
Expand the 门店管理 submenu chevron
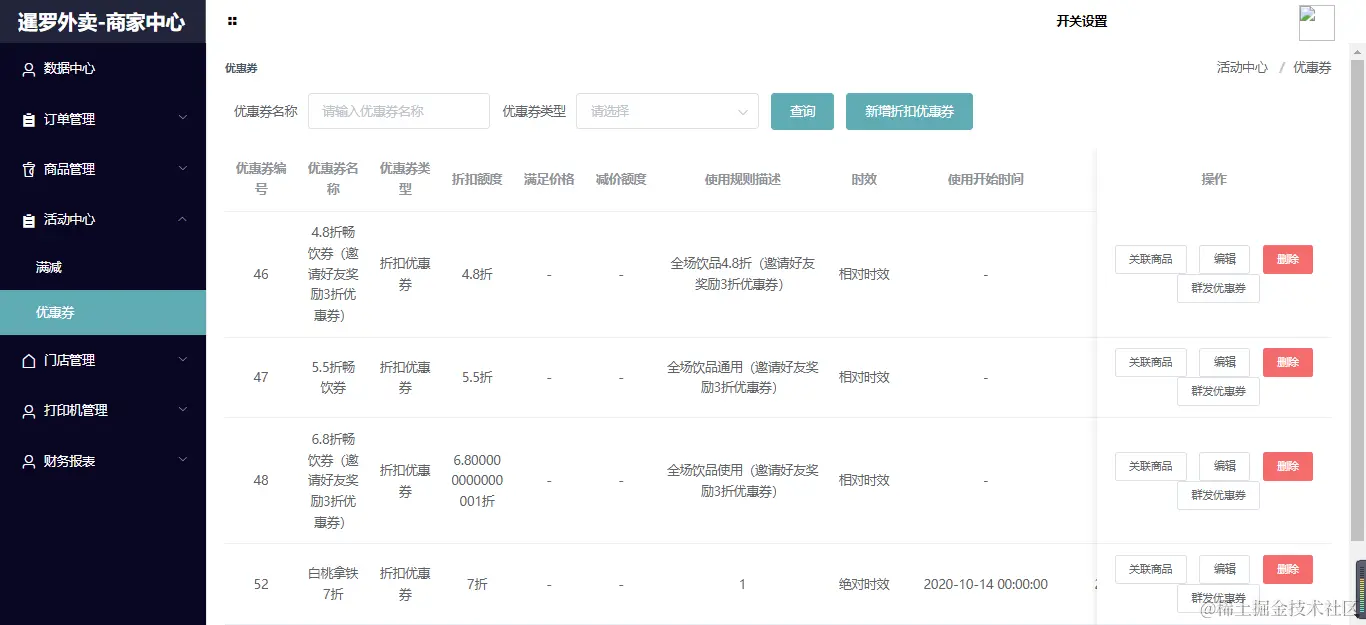point(182,360)
